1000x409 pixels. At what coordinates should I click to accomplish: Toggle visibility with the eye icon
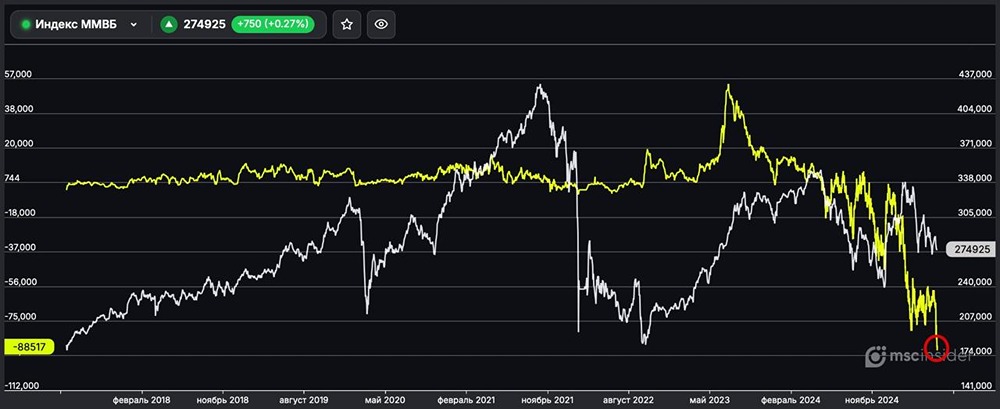(x=381, y=24)
